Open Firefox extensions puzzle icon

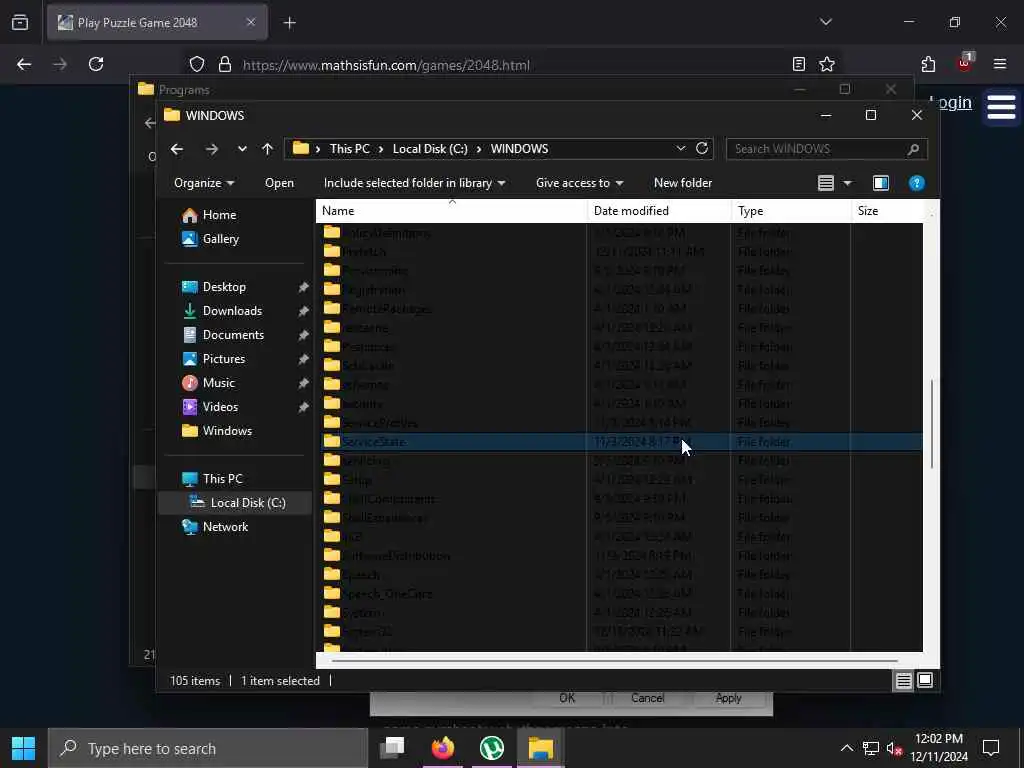[x=928, y=64]
